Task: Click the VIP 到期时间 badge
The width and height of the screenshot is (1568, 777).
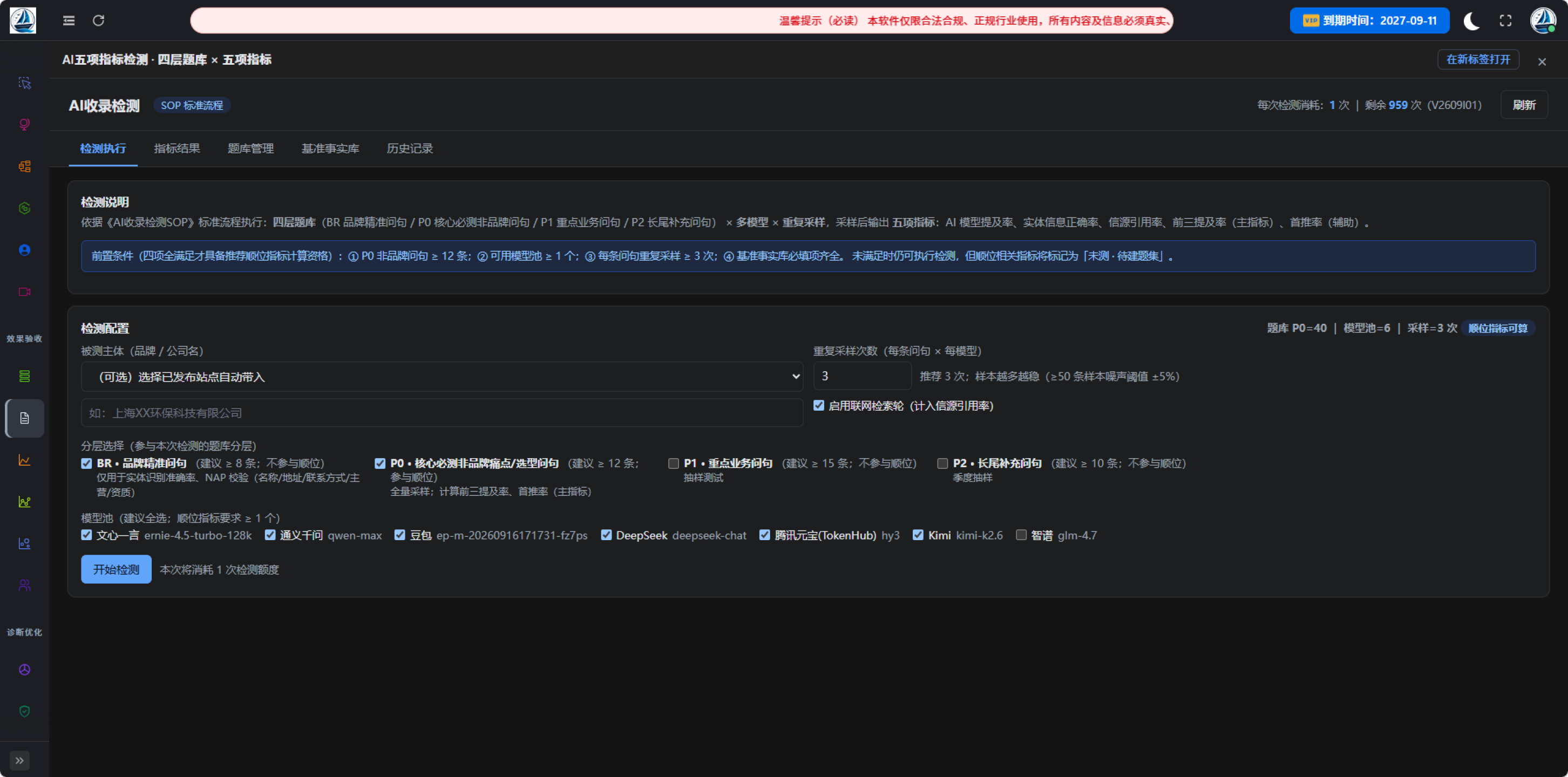Action: [1369, 21]
